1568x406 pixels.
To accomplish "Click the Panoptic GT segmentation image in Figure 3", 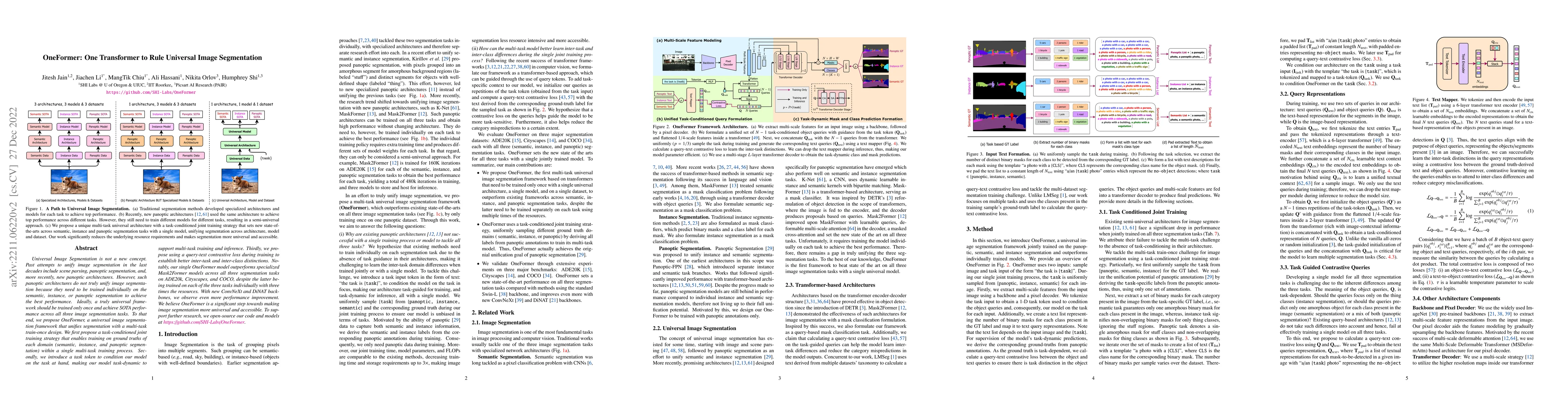I will 999,54.
